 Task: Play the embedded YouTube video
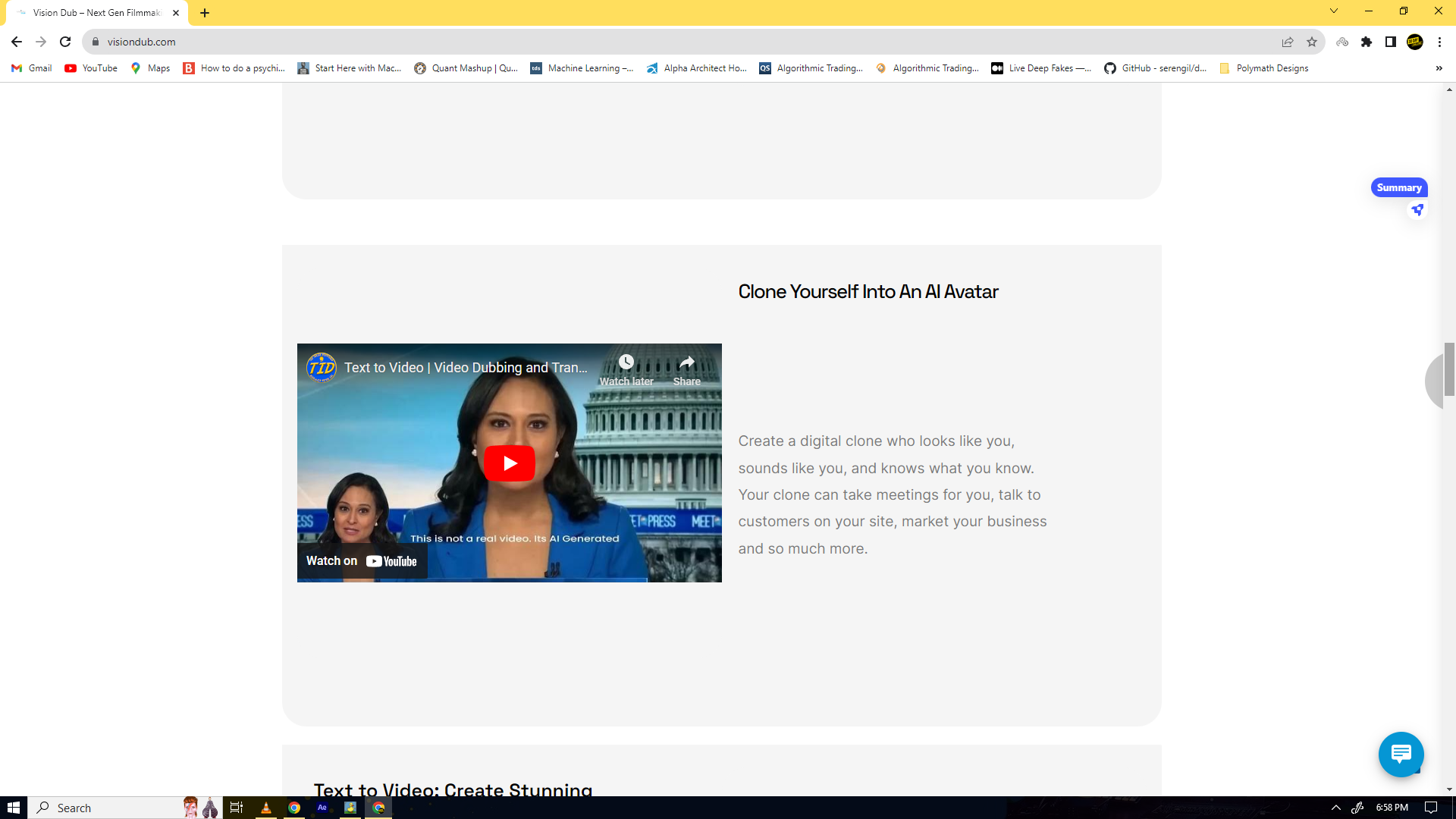pyautogui.click(x=509, y=463)
